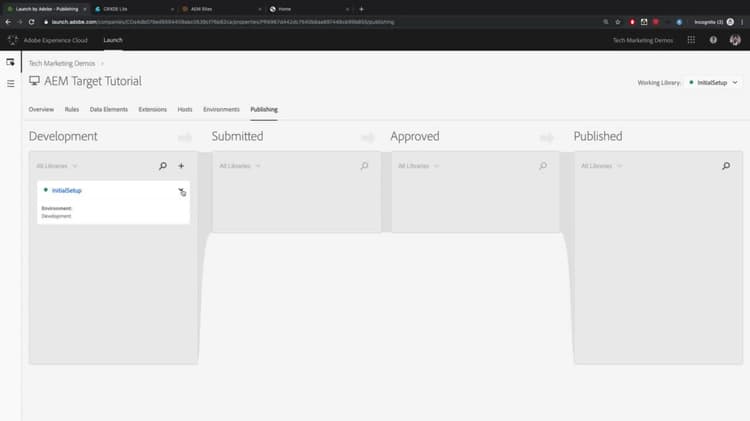Click the Submitted column heading
750x421 pixels.
pyautogui.click(x=237, y=136)
